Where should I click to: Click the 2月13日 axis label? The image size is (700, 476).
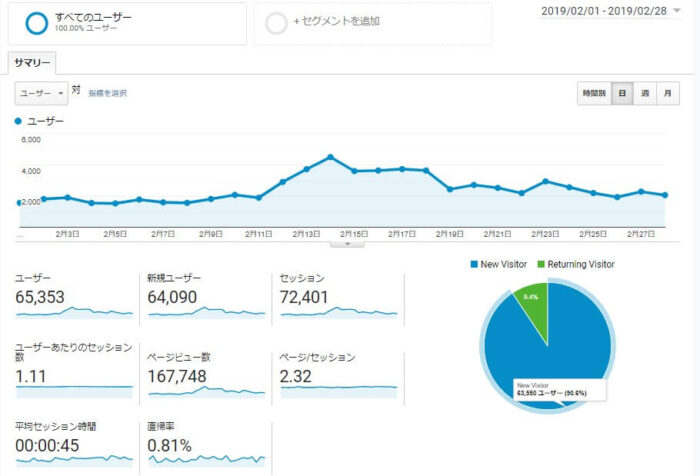click(x=306, y=234)
